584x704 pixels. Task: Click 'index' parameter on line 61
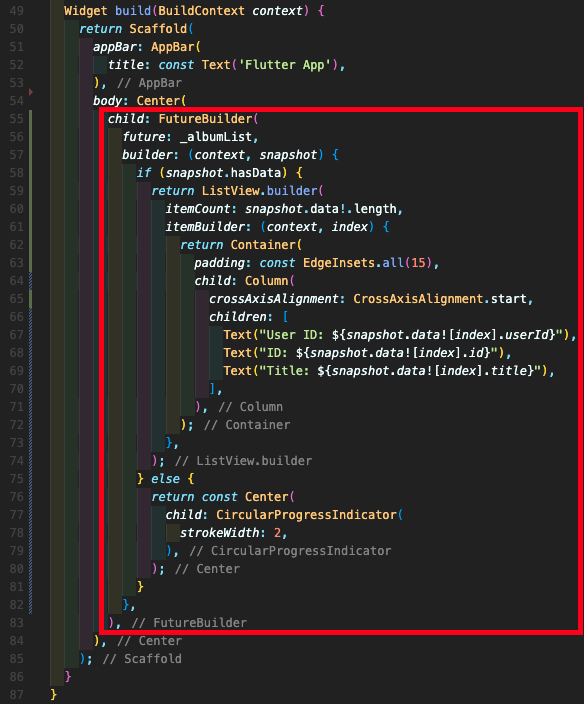pos(350,227)
